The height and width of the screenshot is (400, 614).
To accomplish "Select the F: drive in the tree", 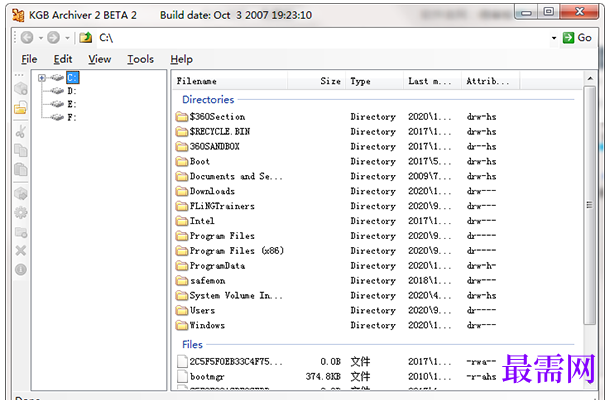I will pos(72,117).
